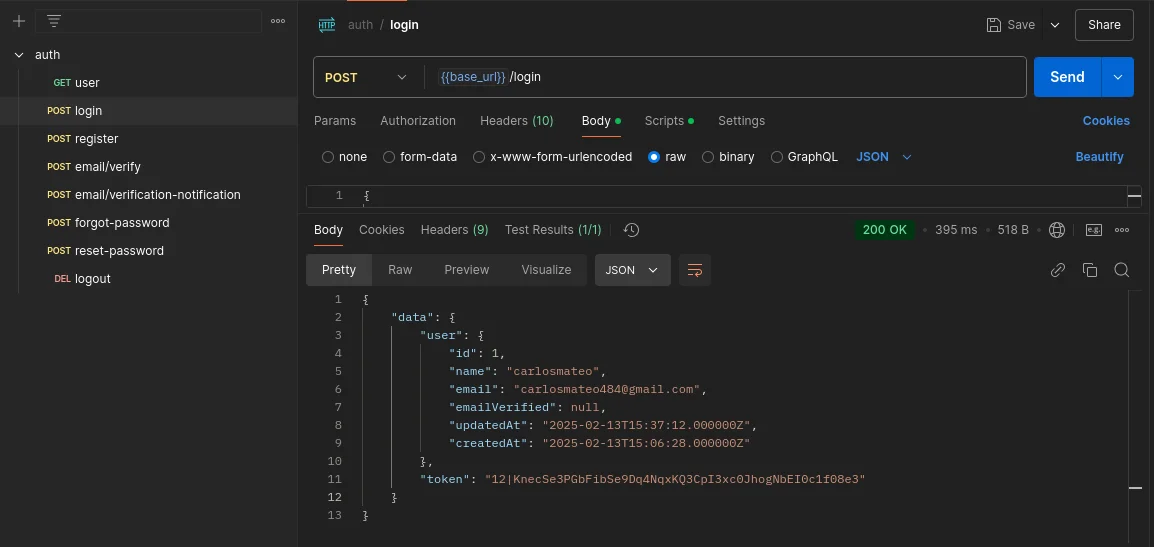Click the 518 B response size
This screenshot has width=1154, height=547.
(1013, 230)
